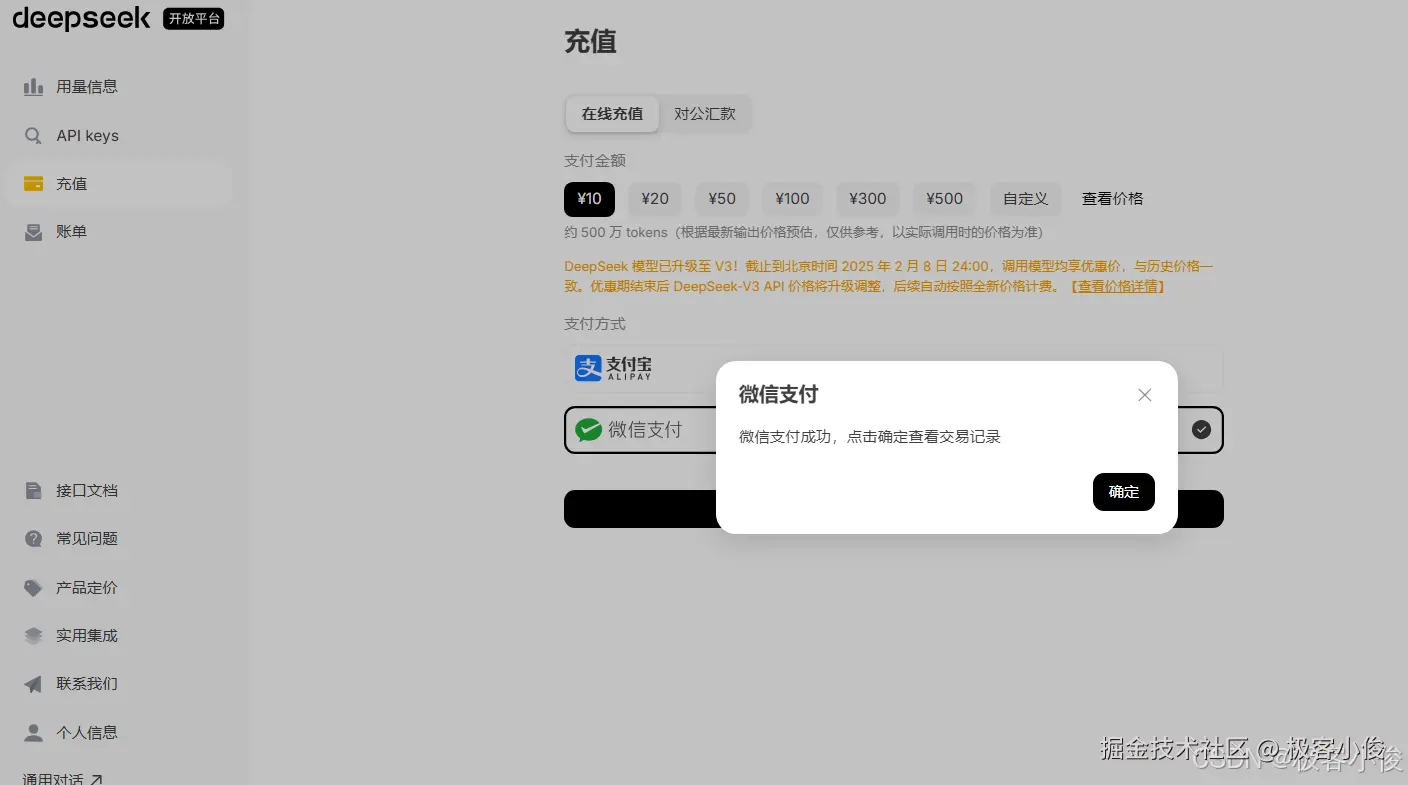The image size is (1408, 785).
Task: Click the API docs document icon
Action: [x=33, y=491]
